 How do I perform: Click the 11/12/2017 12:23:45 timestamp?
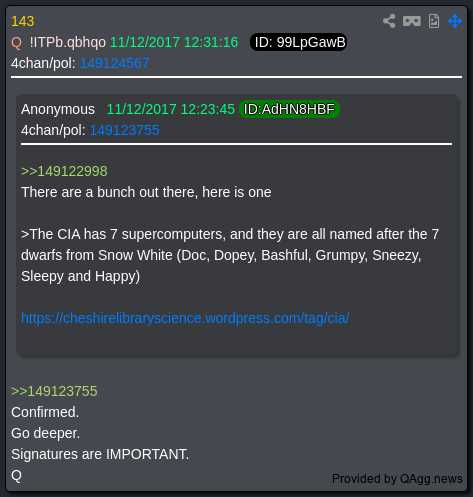pyautogui.click(x=171, y=109)
